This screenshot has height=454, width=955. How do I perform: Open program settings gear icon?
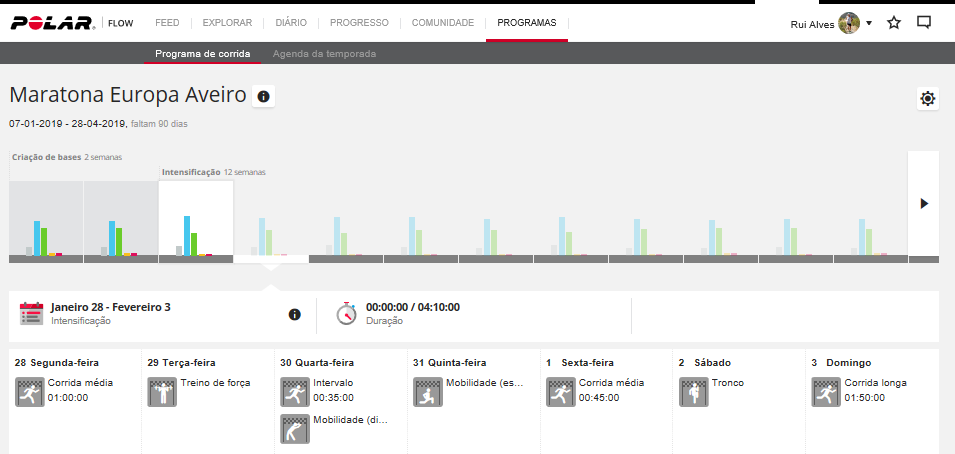pyautogui.click(x=928, y=98)
